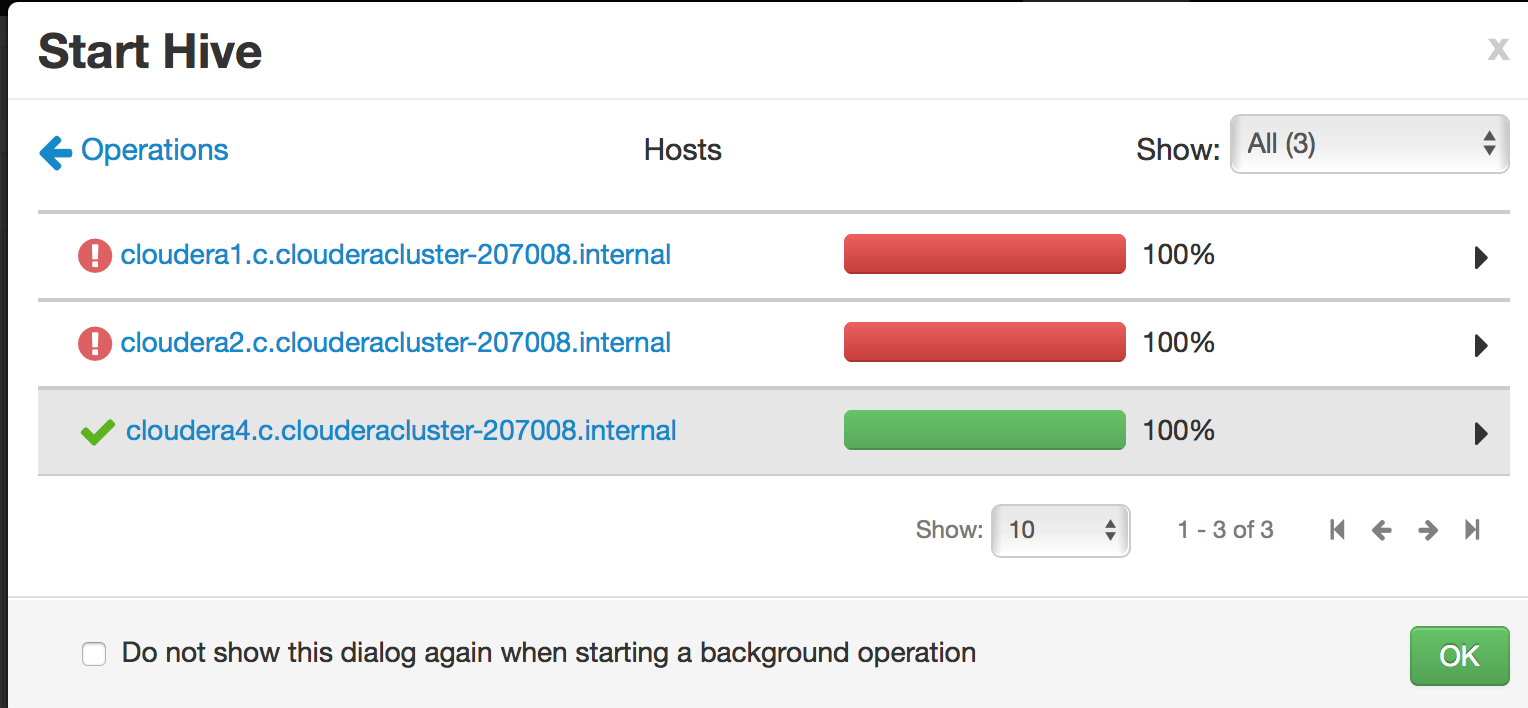This screenshot has height=708, width=1528.
Task: Expand details for cloudera2 host row
Action: 1479,345
